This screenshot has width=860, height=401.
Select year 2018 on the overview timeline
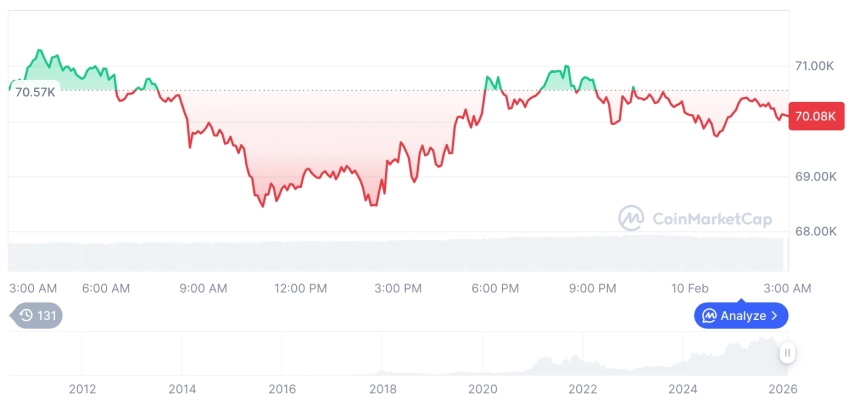point(382,389)
